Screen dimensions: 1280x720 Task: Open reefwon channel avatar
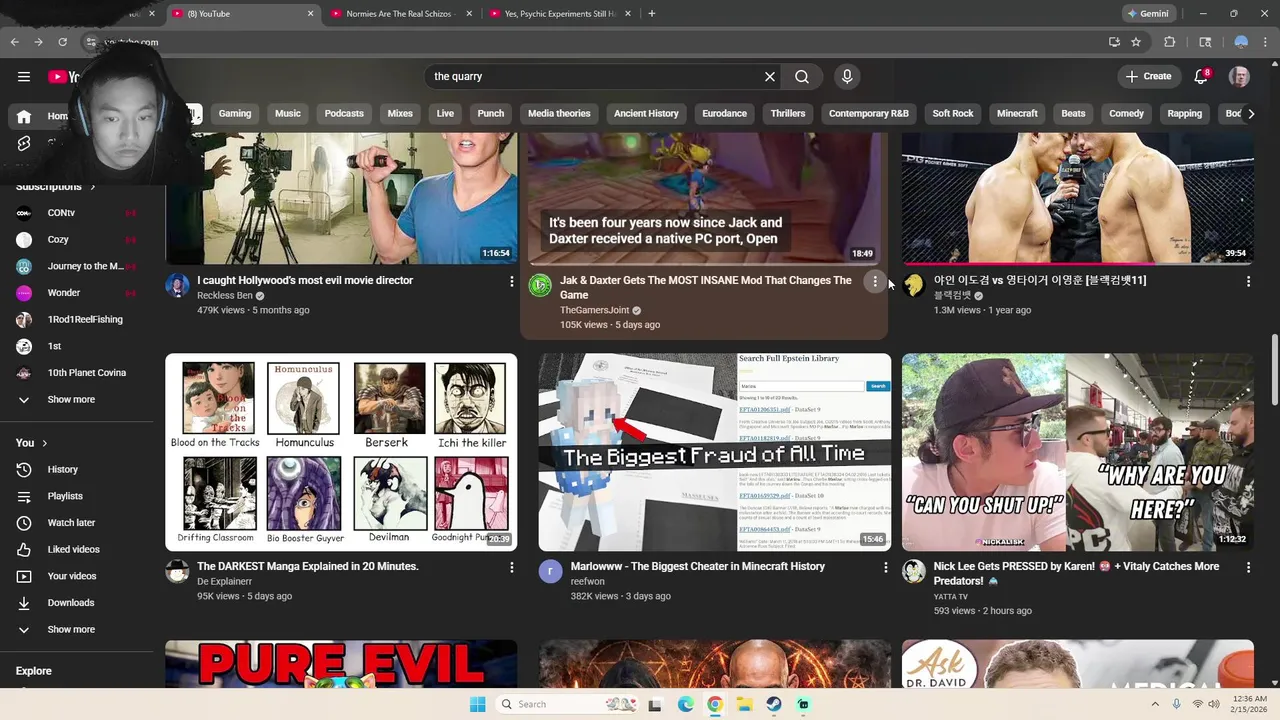pyautogui.click(x=550, y=571)
